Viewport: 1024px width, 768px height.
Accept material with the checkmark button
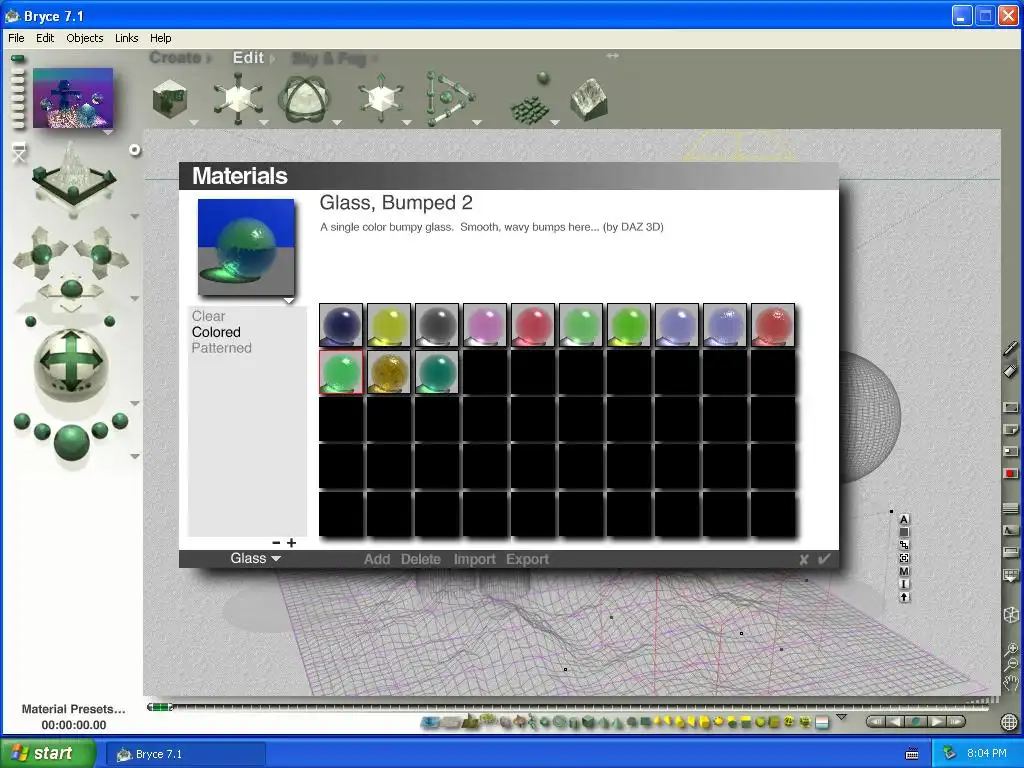[x=824, y=558]
